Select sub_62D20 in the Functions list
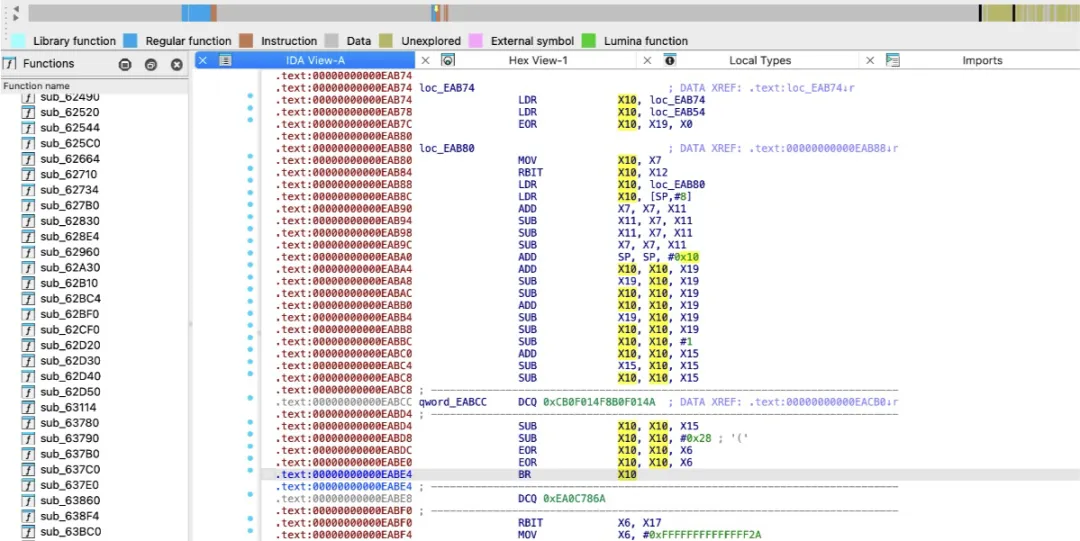The height and width of the screenshot is (541, 1080). 69,345
